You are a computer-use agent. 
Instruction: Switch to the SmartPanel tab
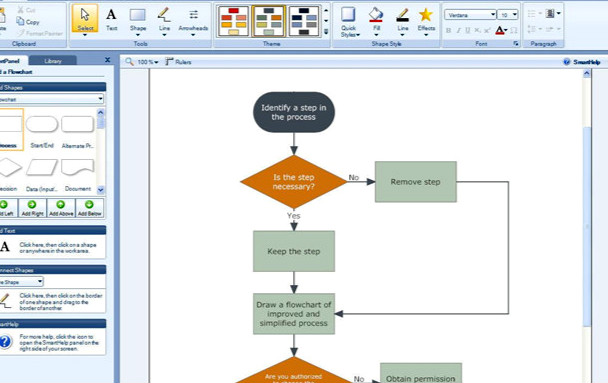[12, 61]
